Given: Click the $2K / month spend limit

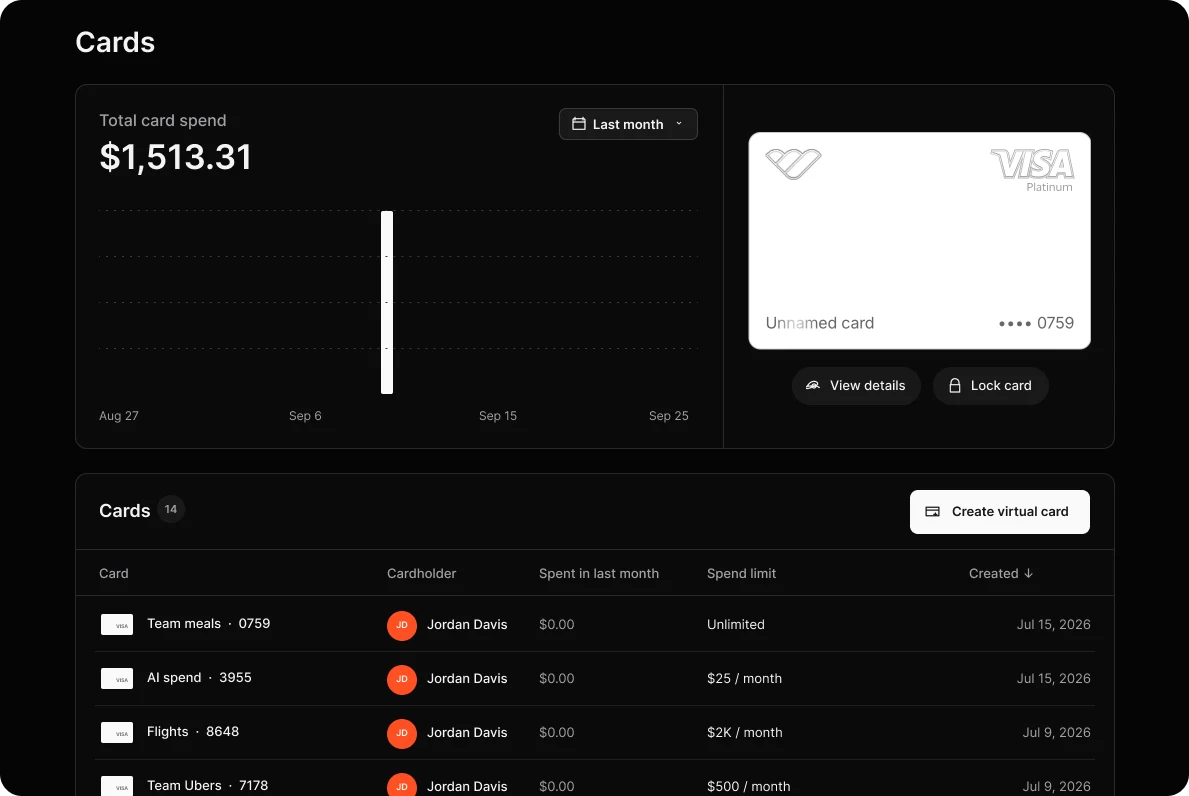Looking at the screenshot, I should [745, 732].
